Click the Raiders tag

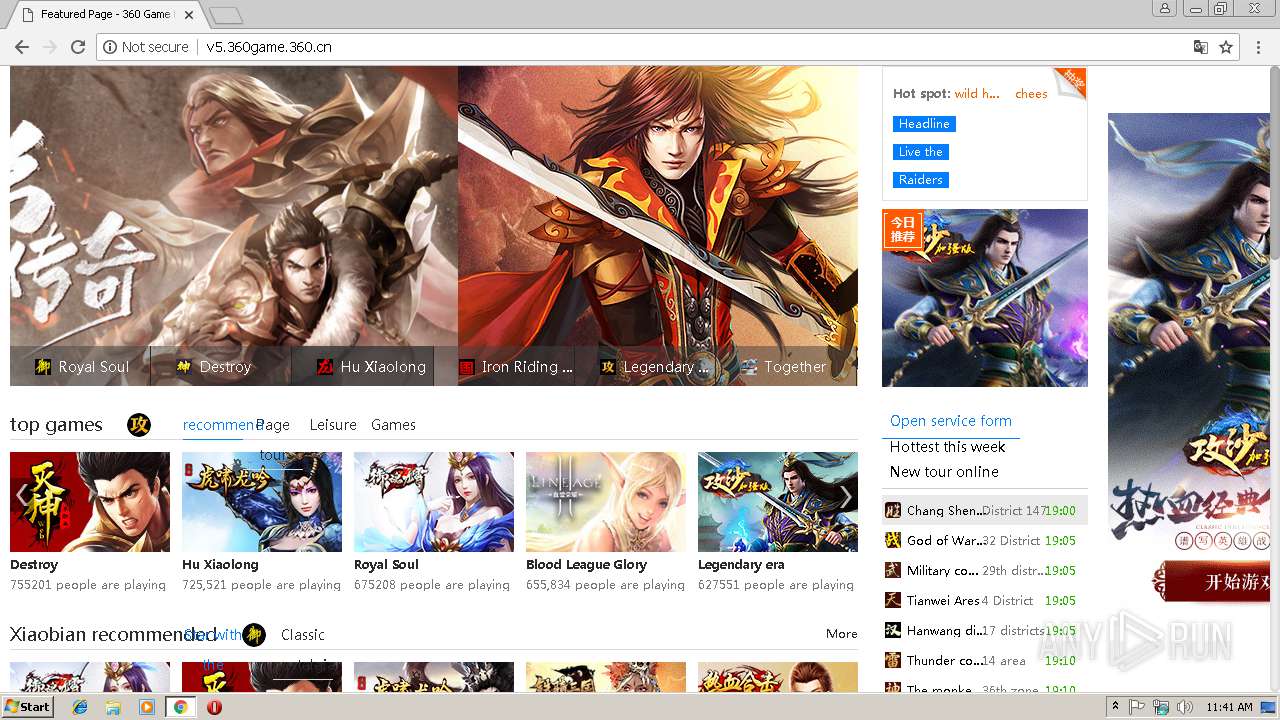pos(921,180)
